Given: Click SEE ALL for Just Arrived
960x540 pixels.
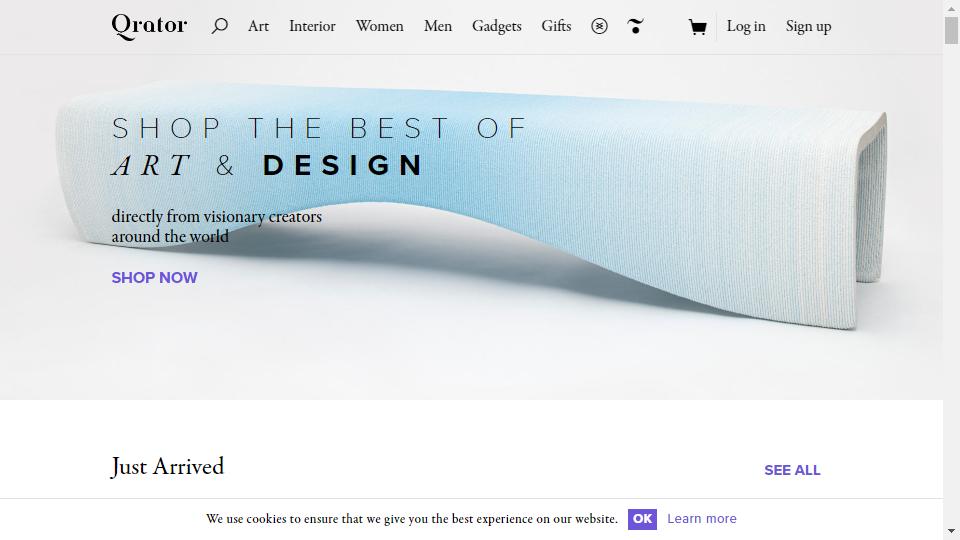Looking at the screenshot, I should tap(792, 470).
